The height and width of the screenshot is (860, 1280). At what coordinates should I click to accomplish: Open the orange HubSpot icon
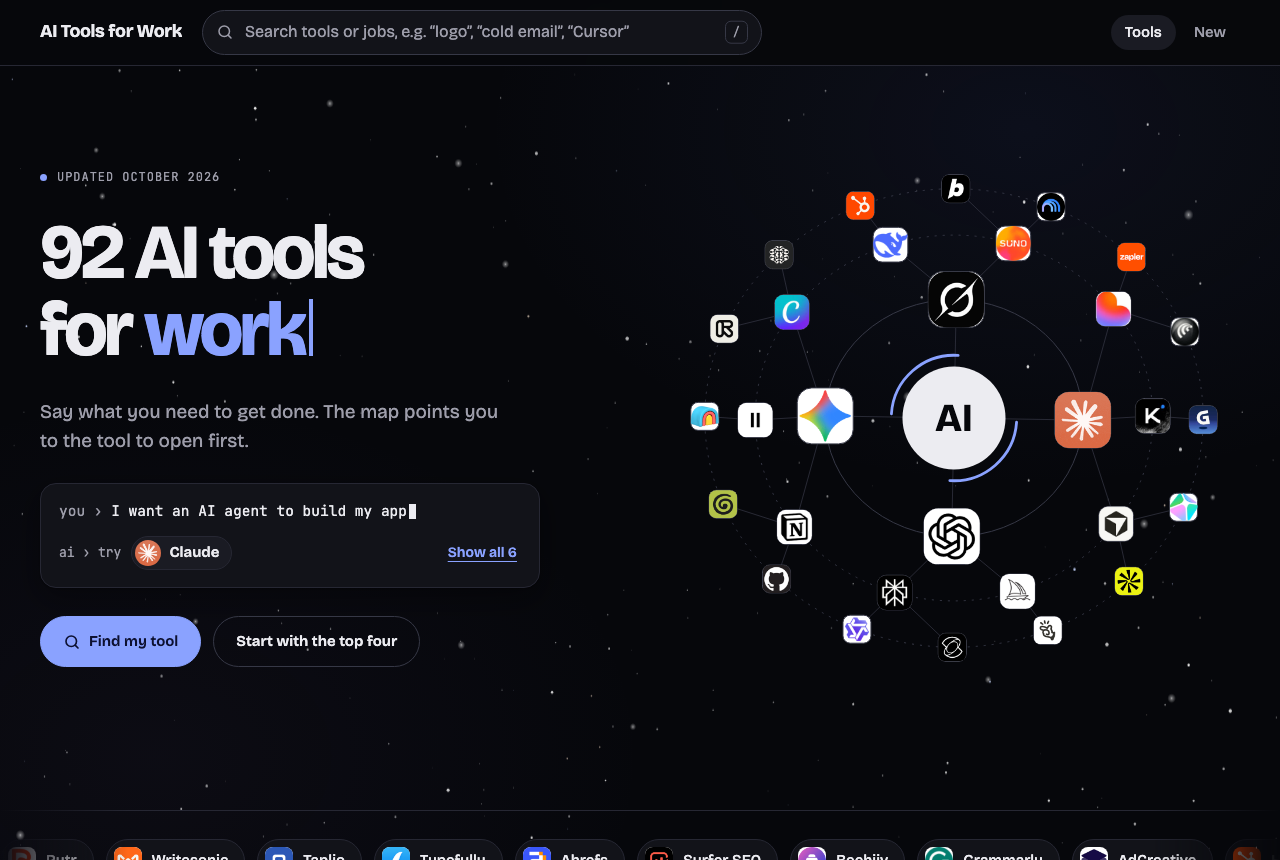tap(860, 205)
